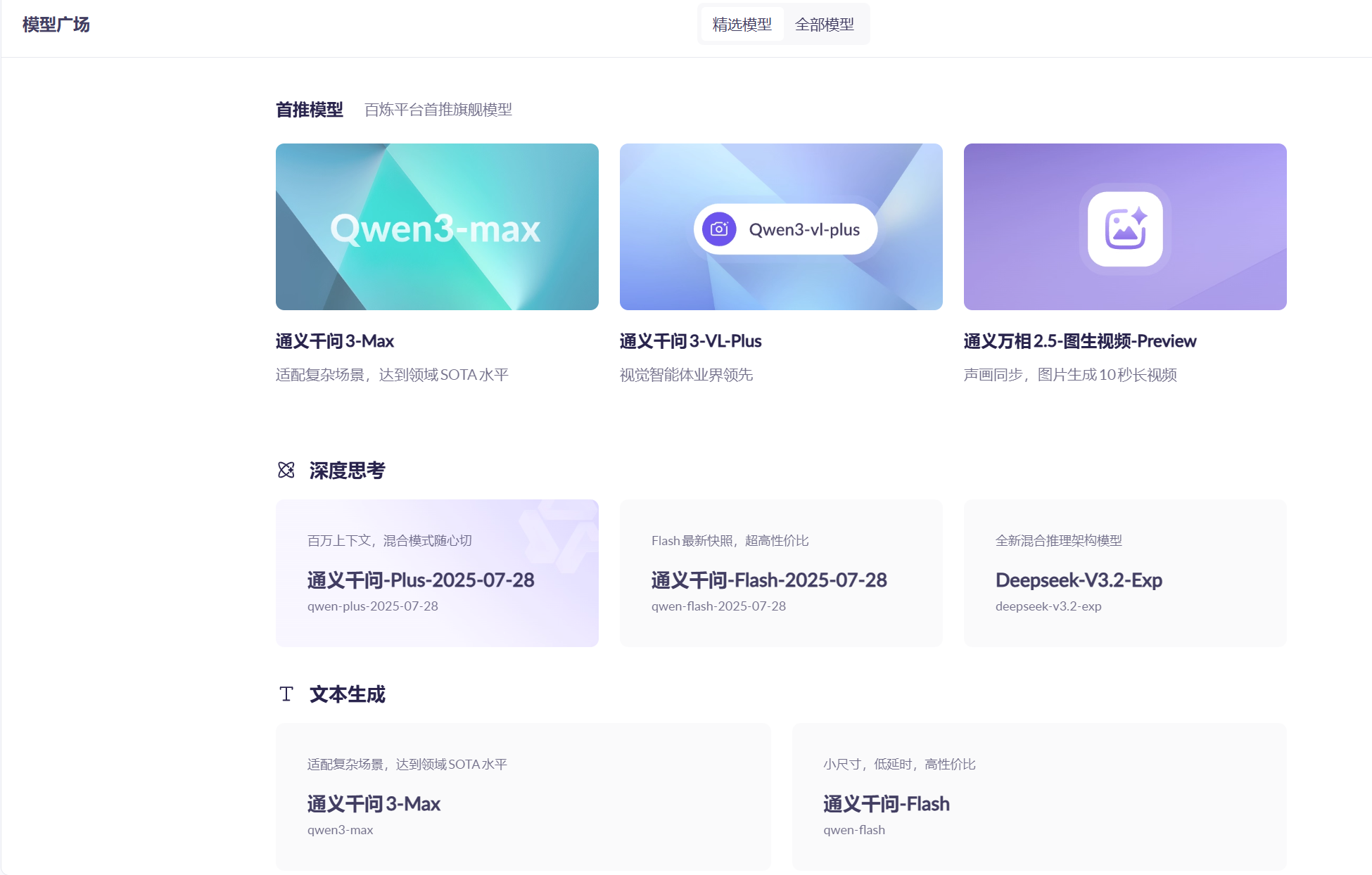The image size is (1372, 875).
Task: Select the qwen-plus-2025-07-28 model identifier
Action: pyautogui.click(x=373, y=606)
